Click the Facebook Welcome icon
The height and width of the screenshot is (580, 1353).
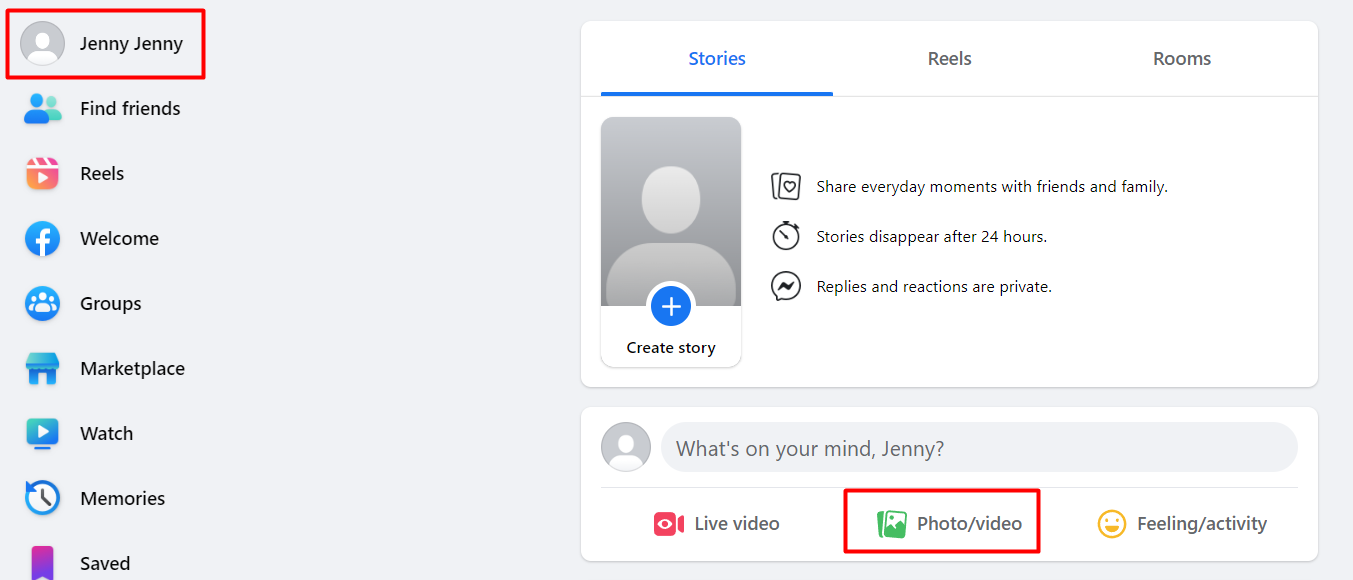[x=43, y=238]
